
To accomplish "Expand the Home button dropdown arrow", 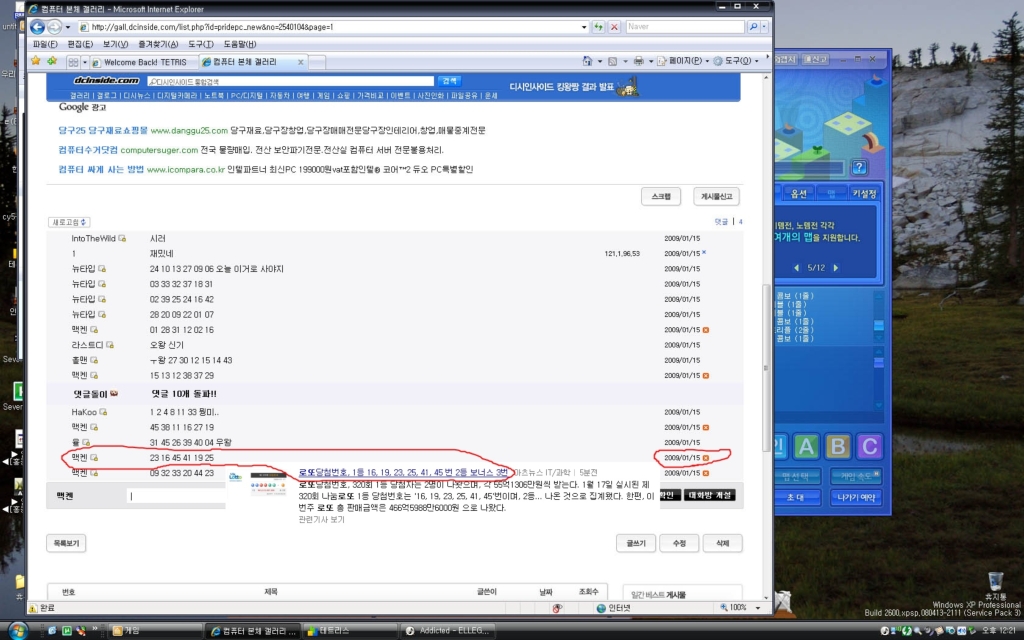I will (x=600, y=61).
